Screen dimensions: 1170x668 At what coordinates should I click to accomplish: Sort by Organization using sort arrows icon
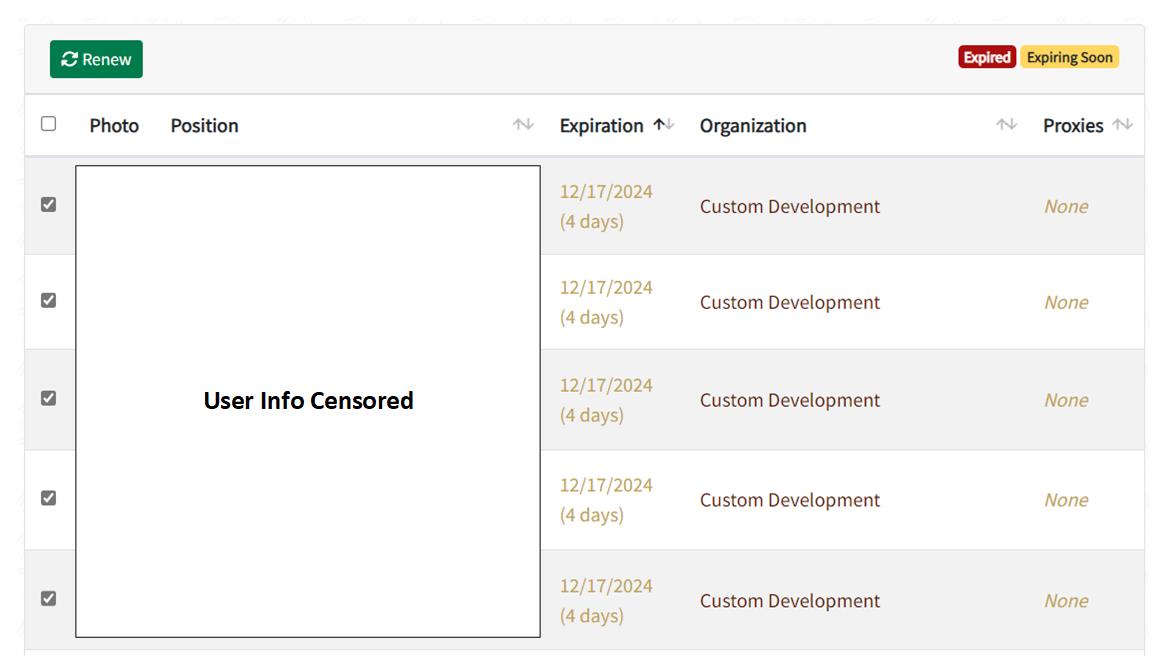point(1006,125)
